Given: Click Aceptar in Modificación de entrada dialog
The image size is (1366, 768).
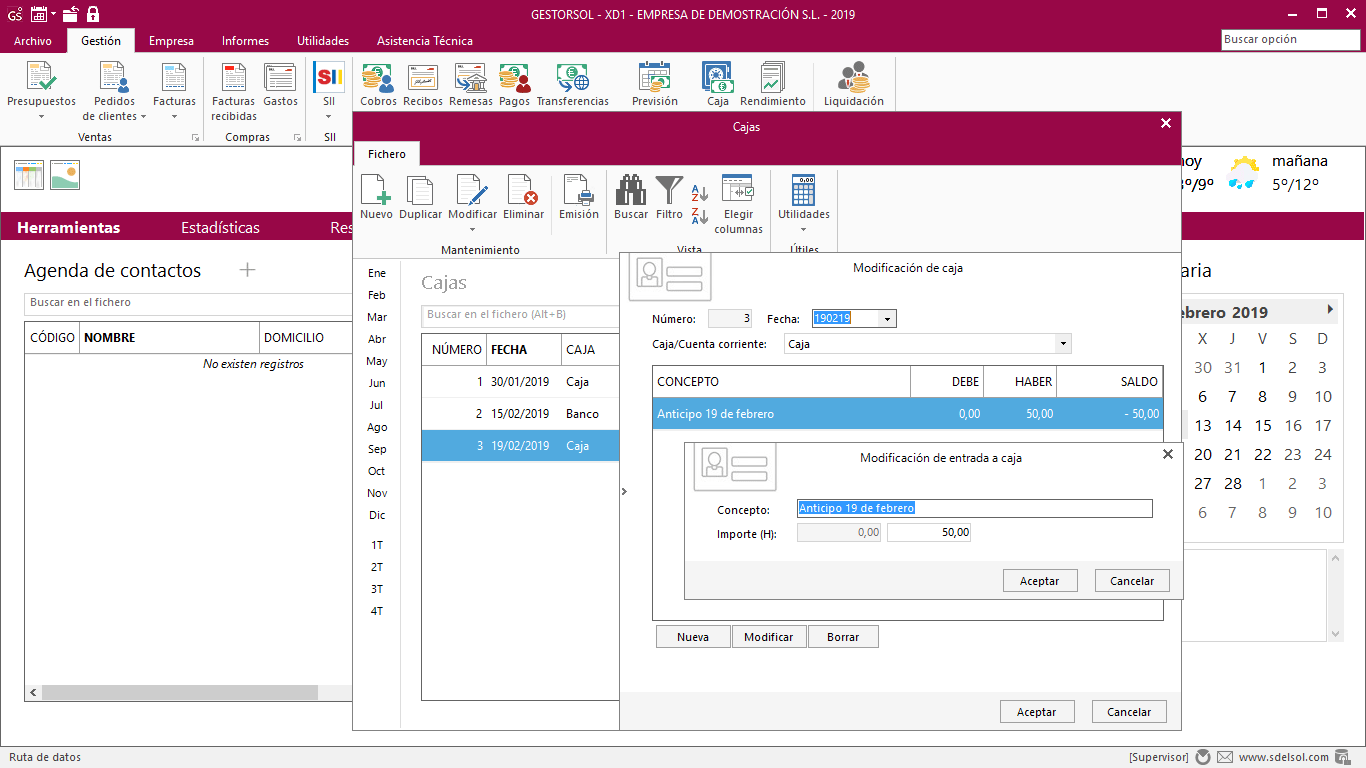Looking at the screenshot, I should pyautogui.click(x=1040, y=581).
